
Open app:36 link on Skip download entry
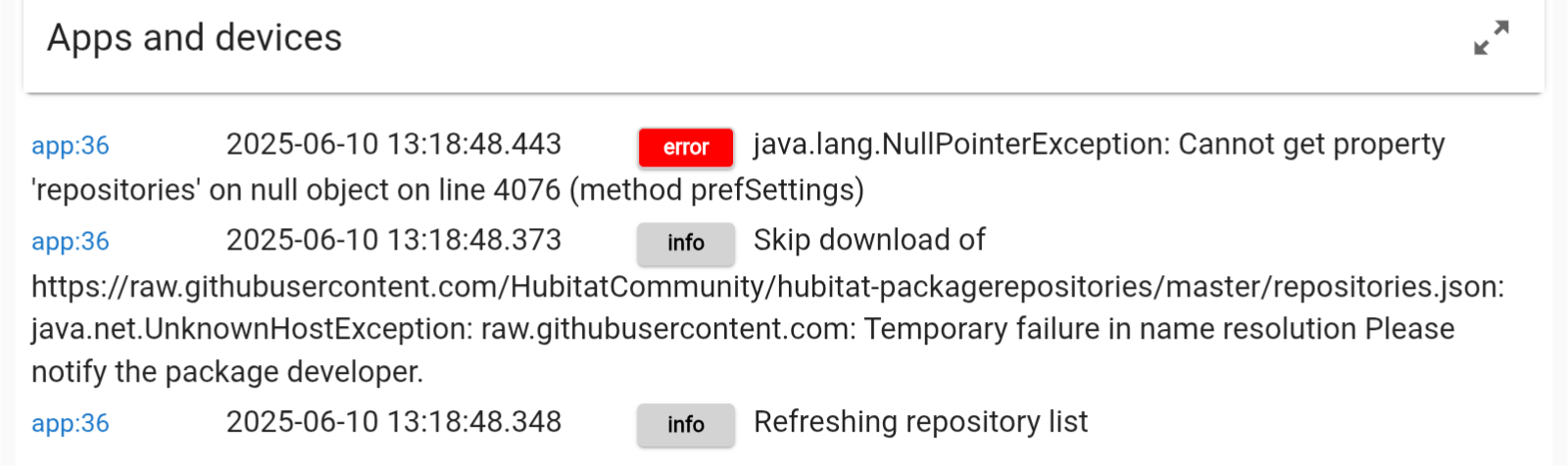point(71,242)
